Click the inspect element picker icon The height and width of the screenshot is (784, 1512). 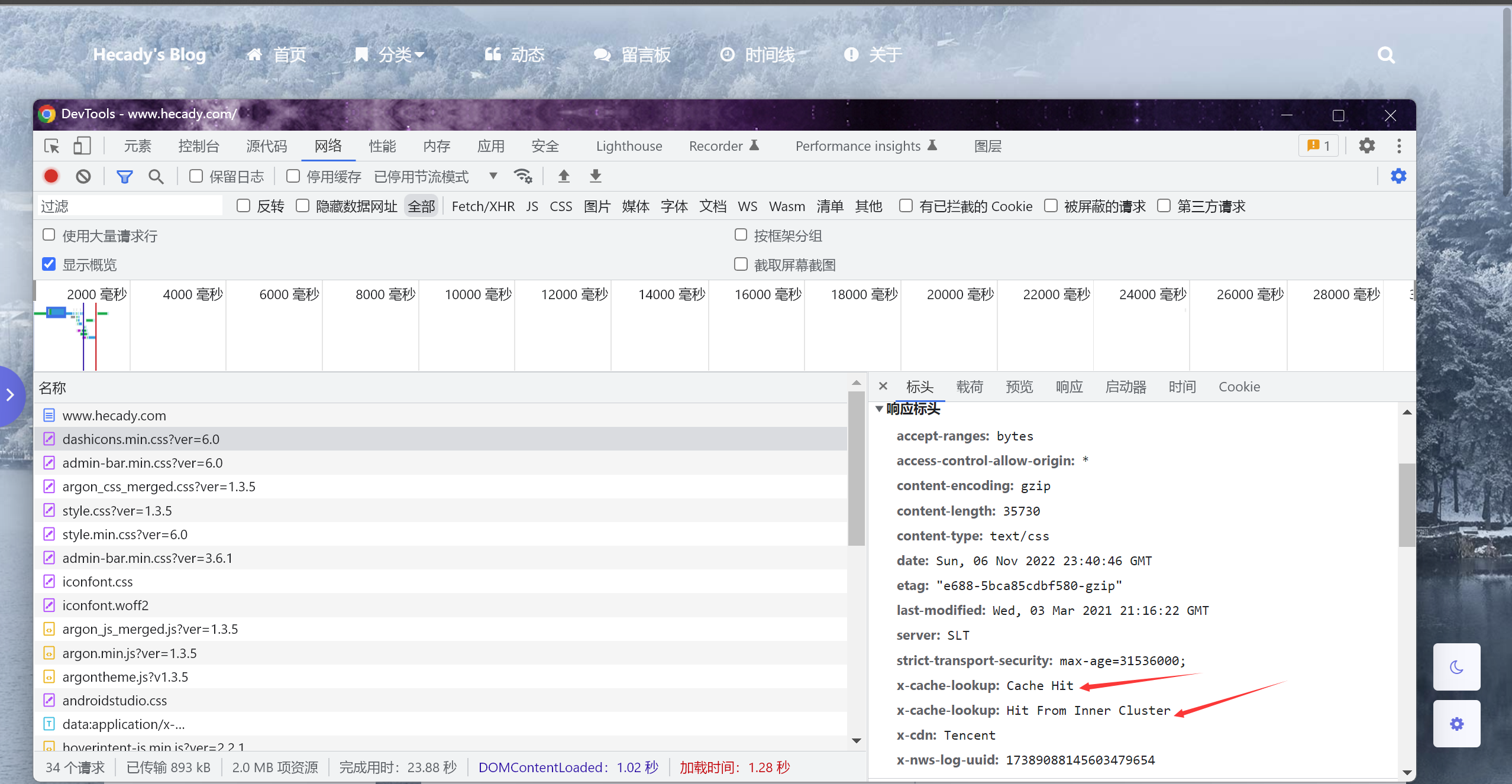coord(52,146)
